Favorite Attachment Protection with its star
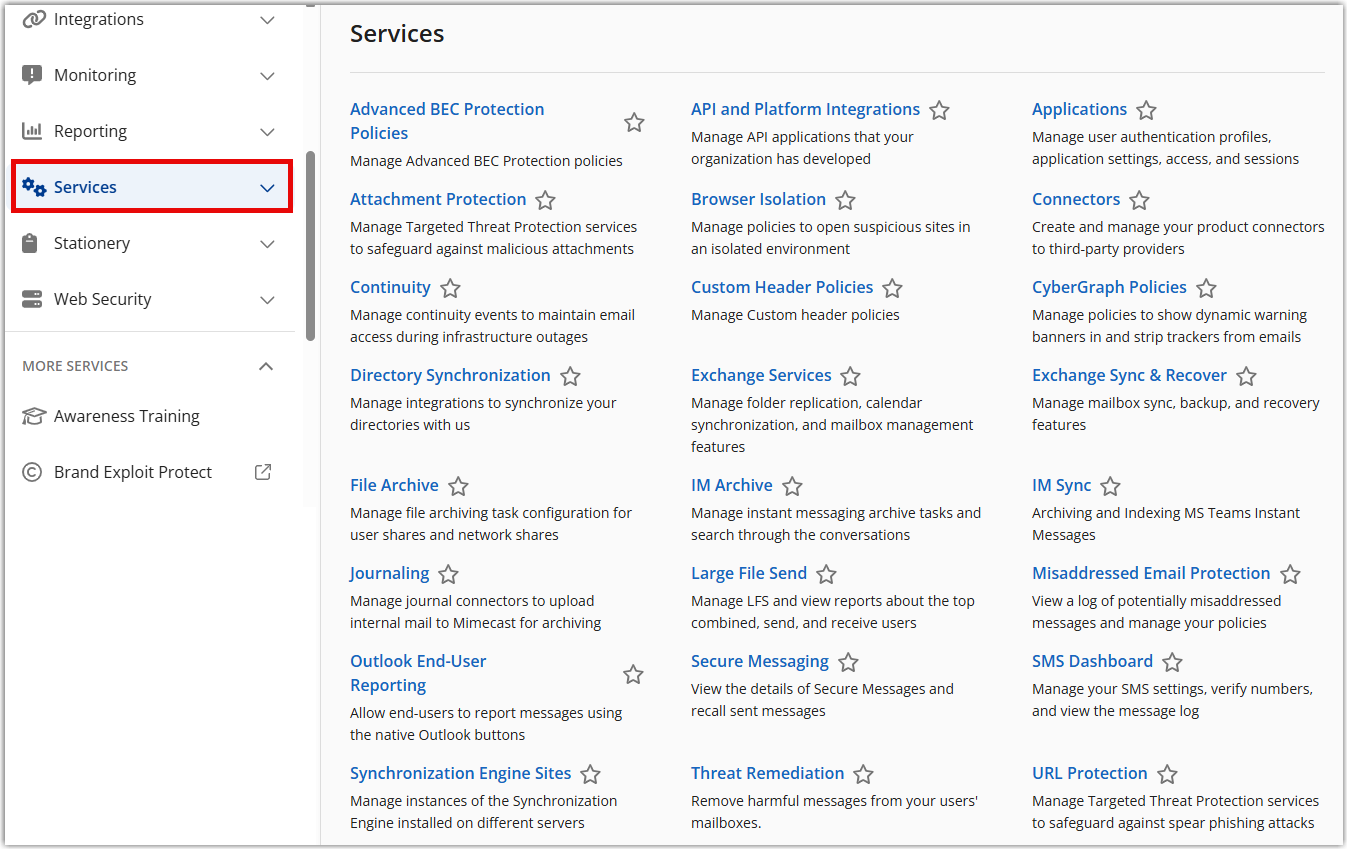This screenshot has width=1348, height=850. click(x=545, y=200)
